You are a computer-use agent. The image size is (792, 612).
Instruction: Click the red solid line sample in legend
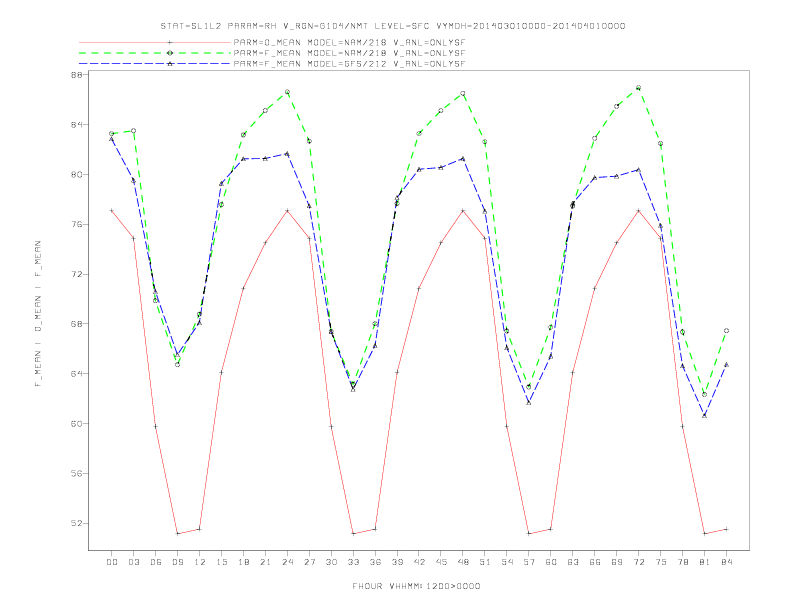[x=155, y=42]
